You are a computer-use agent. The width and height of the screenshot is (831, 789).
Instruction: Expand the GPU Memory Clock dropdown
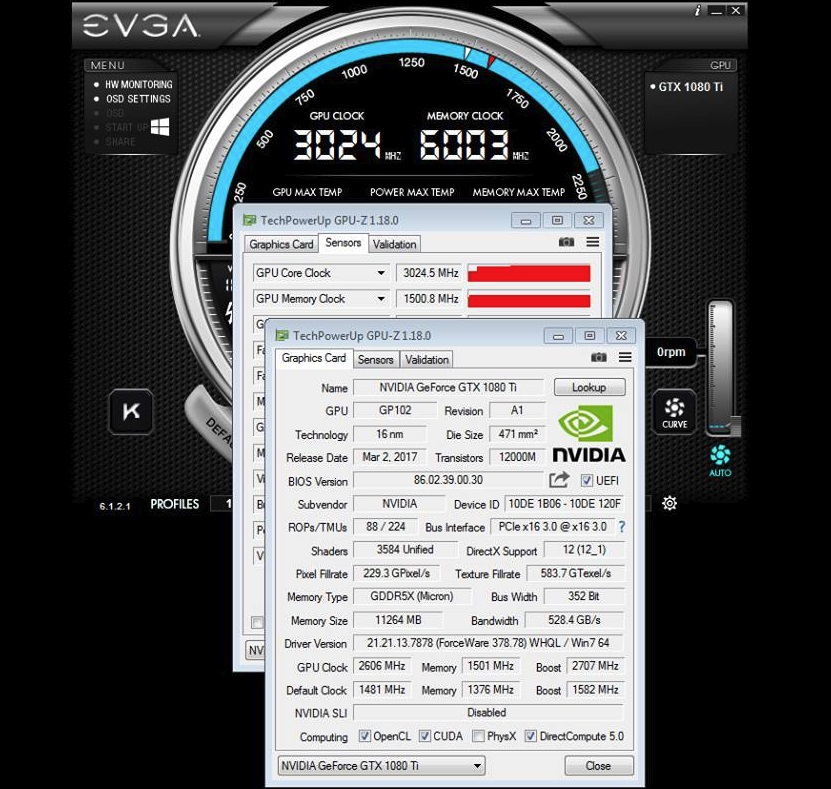[x=380, y=299]
